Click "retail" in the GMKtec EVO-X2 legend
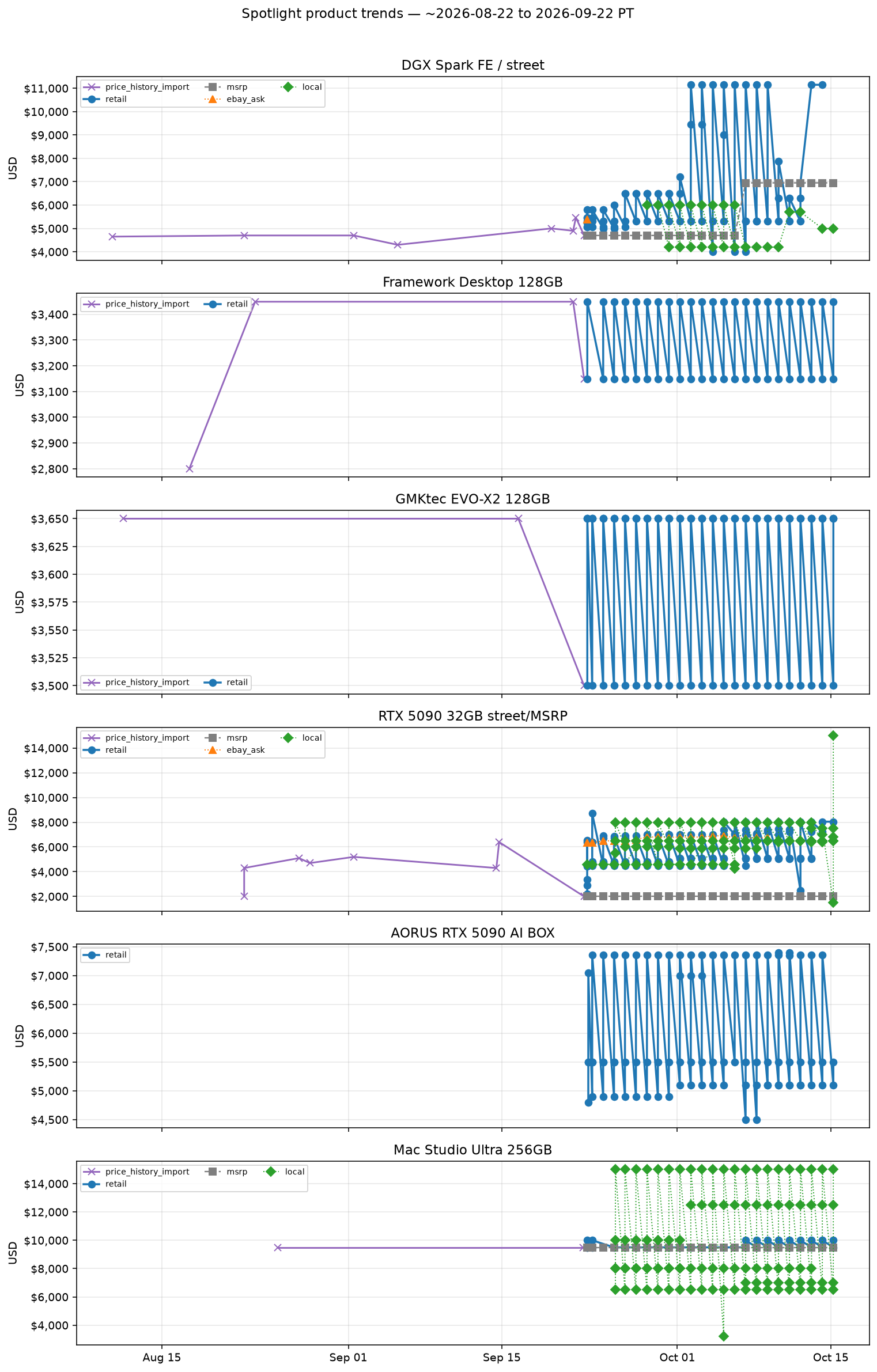 click(x=237, y=683)
